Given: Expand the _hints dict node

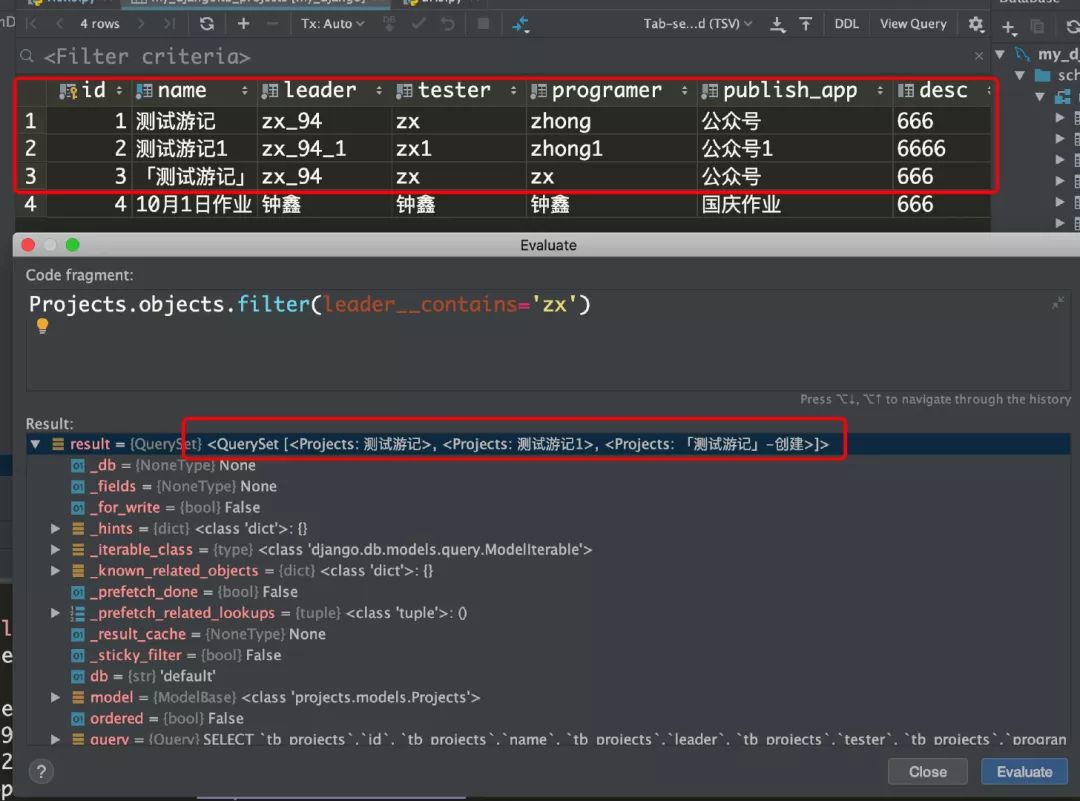Looking at the screenshot, I should tap(56, 528).
